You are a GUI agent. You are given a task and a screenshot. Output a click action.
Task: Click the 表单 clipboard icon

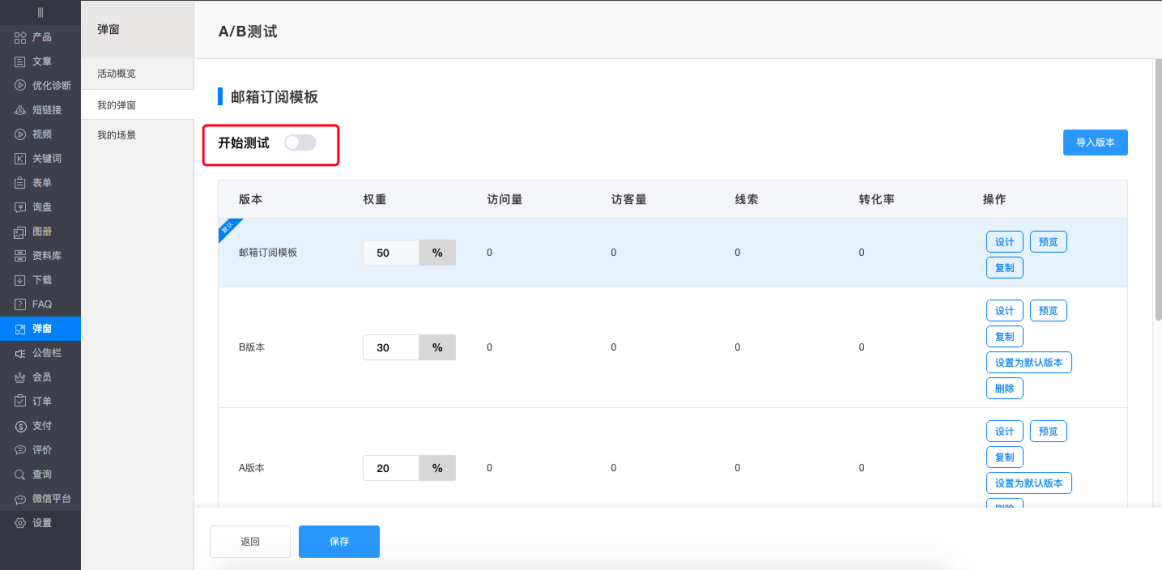tap(20, 182)
